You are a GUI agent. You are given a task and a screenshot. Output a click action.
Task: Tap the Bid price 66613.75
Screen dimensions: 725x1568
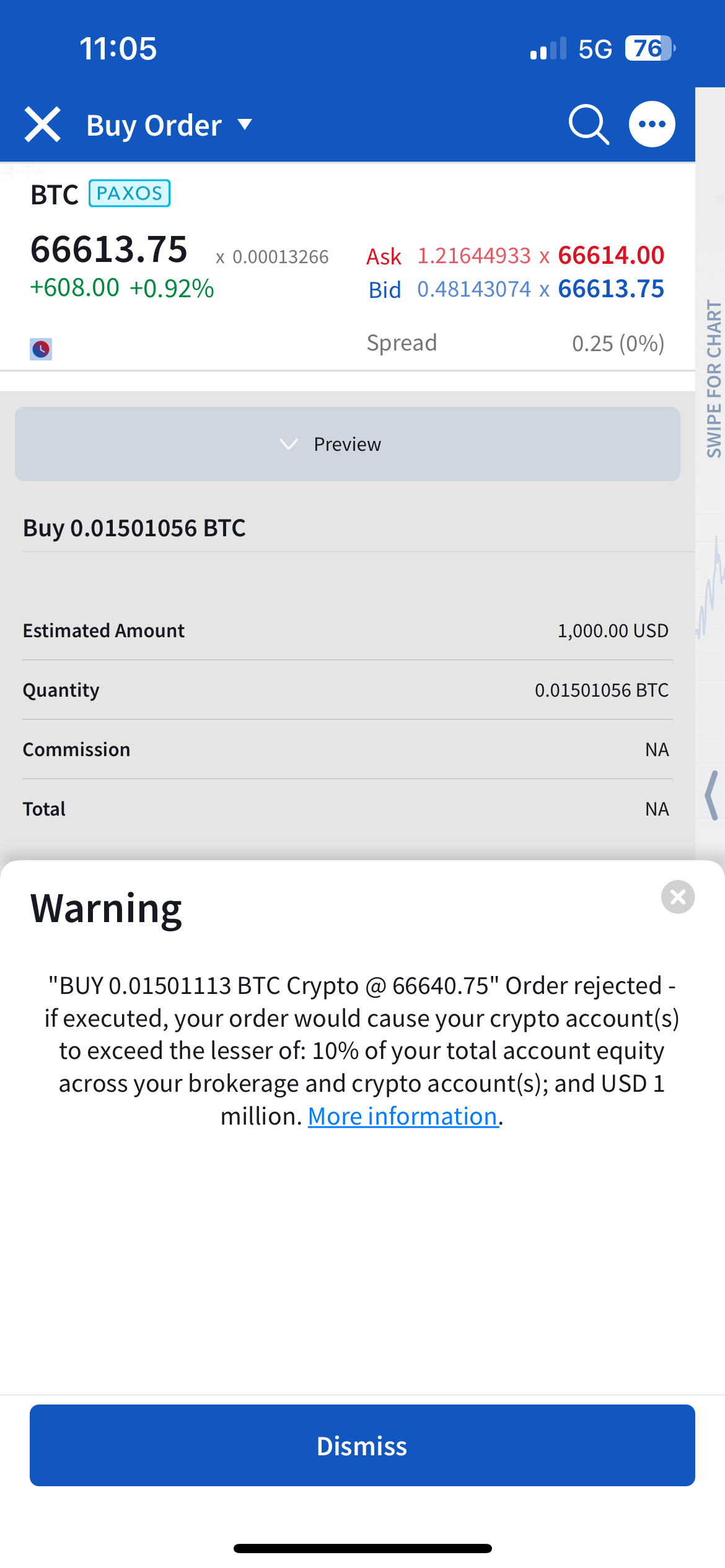[x=611, y=289]
